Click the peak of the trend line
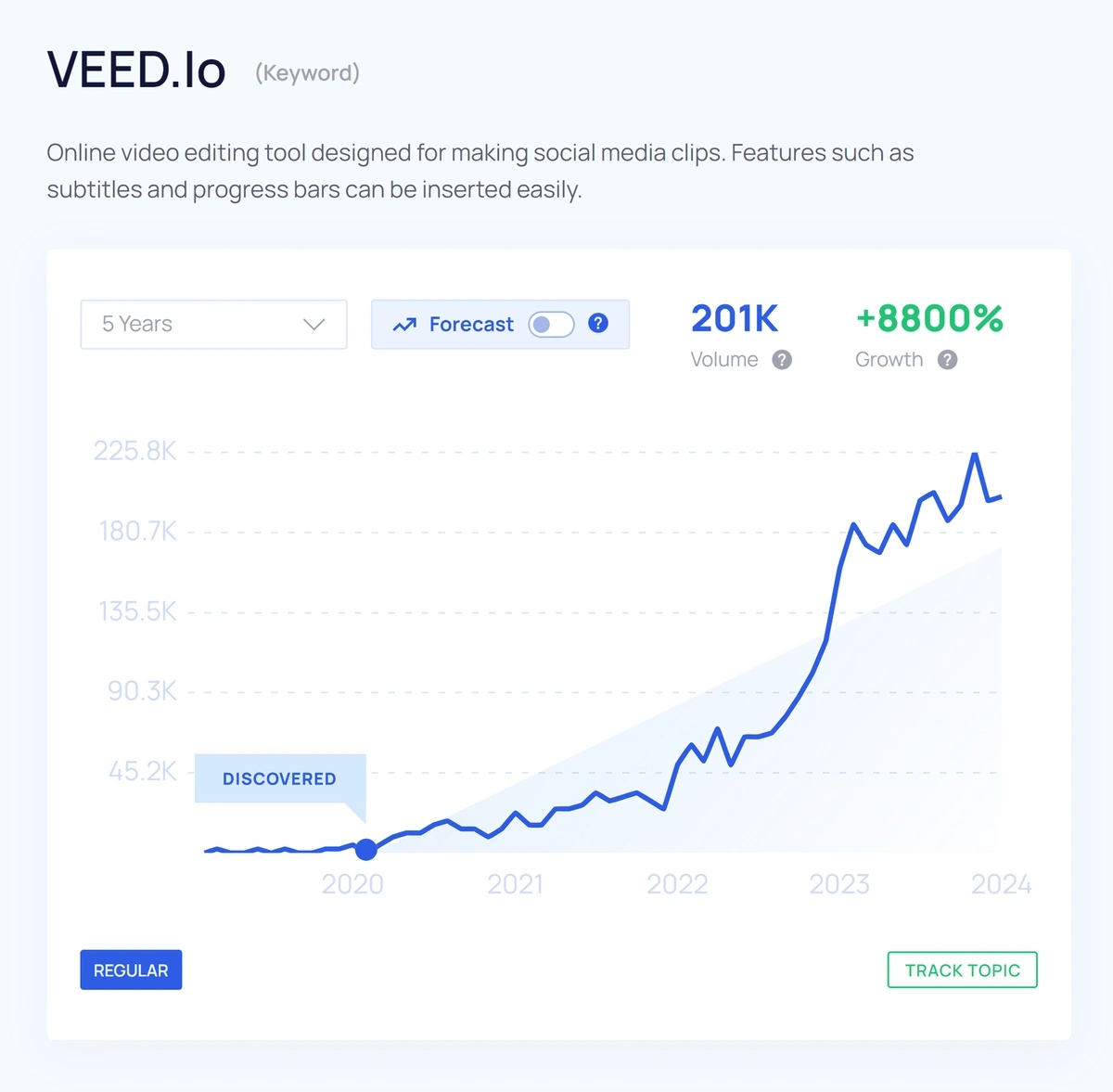The width and height of the screenshot is (1113, 1092). coord(975,455)
